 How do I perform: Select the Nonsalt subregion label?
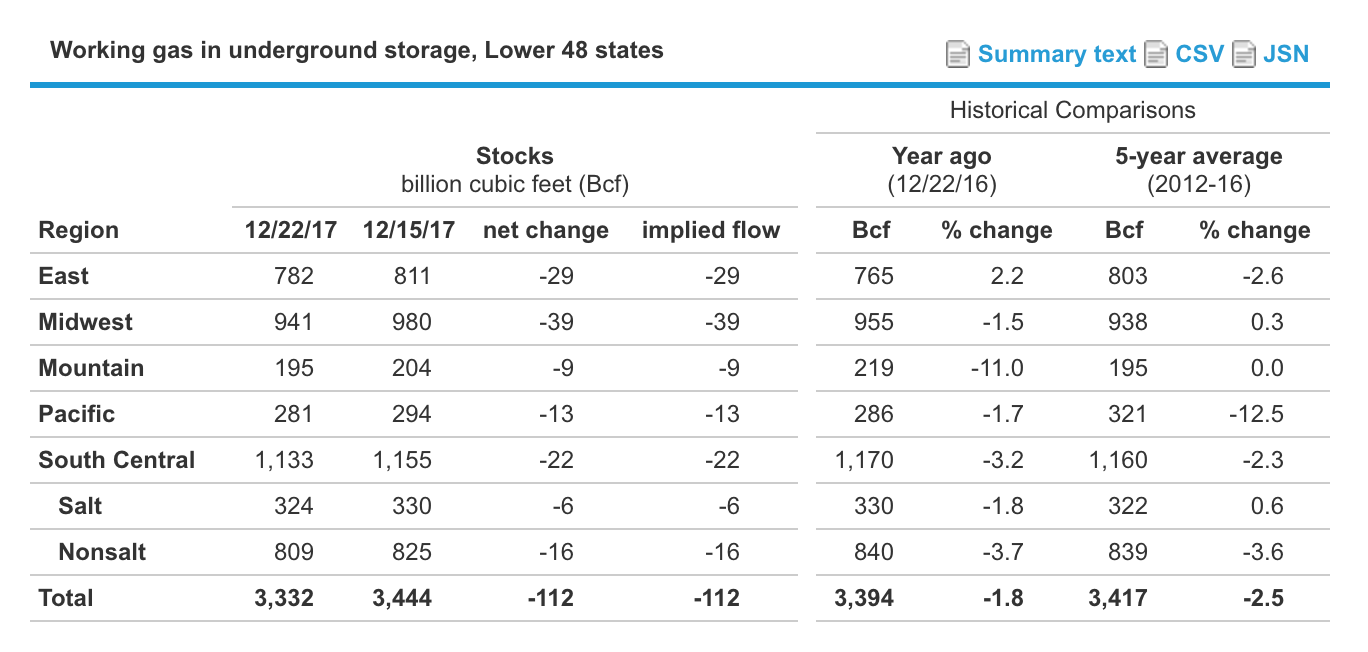click(101, 552)
